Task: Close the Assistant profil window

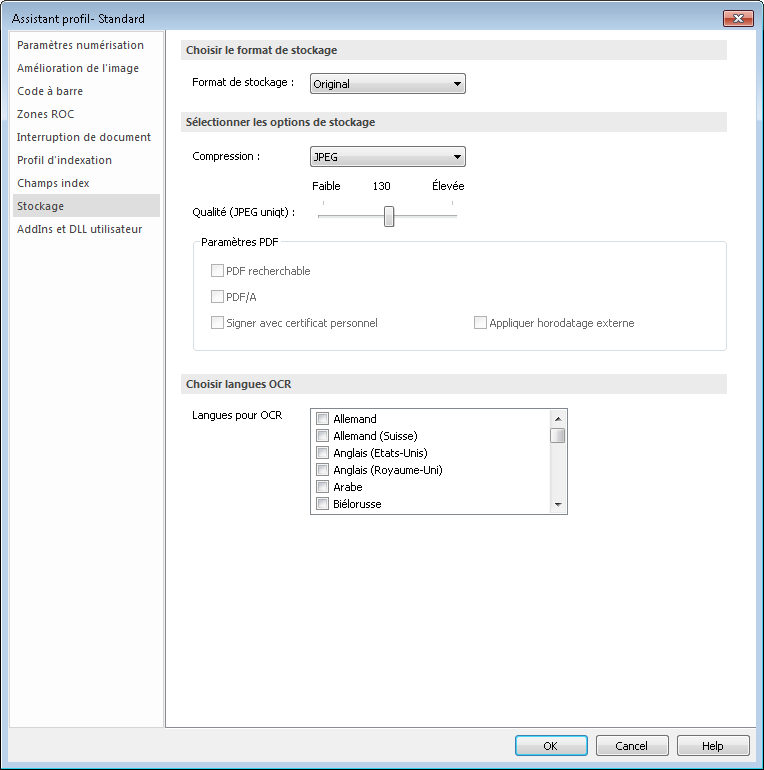Action: pos(738,19)
